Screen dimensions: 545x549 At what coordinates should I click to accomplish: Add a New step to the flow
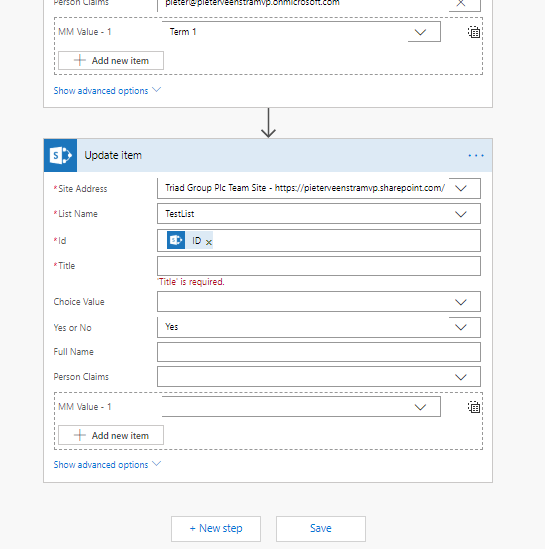[x=216, y=528]
